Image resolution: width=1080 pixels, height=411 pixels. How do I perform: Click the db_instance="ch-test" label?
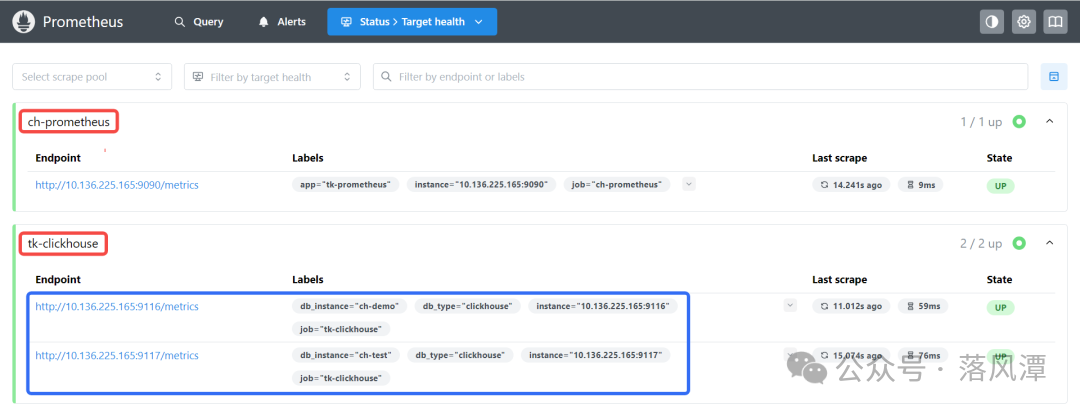point(346,355)
